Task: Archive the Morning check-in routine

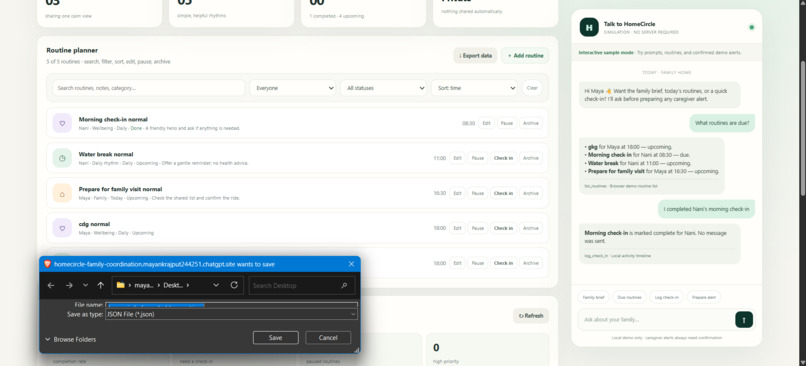Action: tap(530, 123)
